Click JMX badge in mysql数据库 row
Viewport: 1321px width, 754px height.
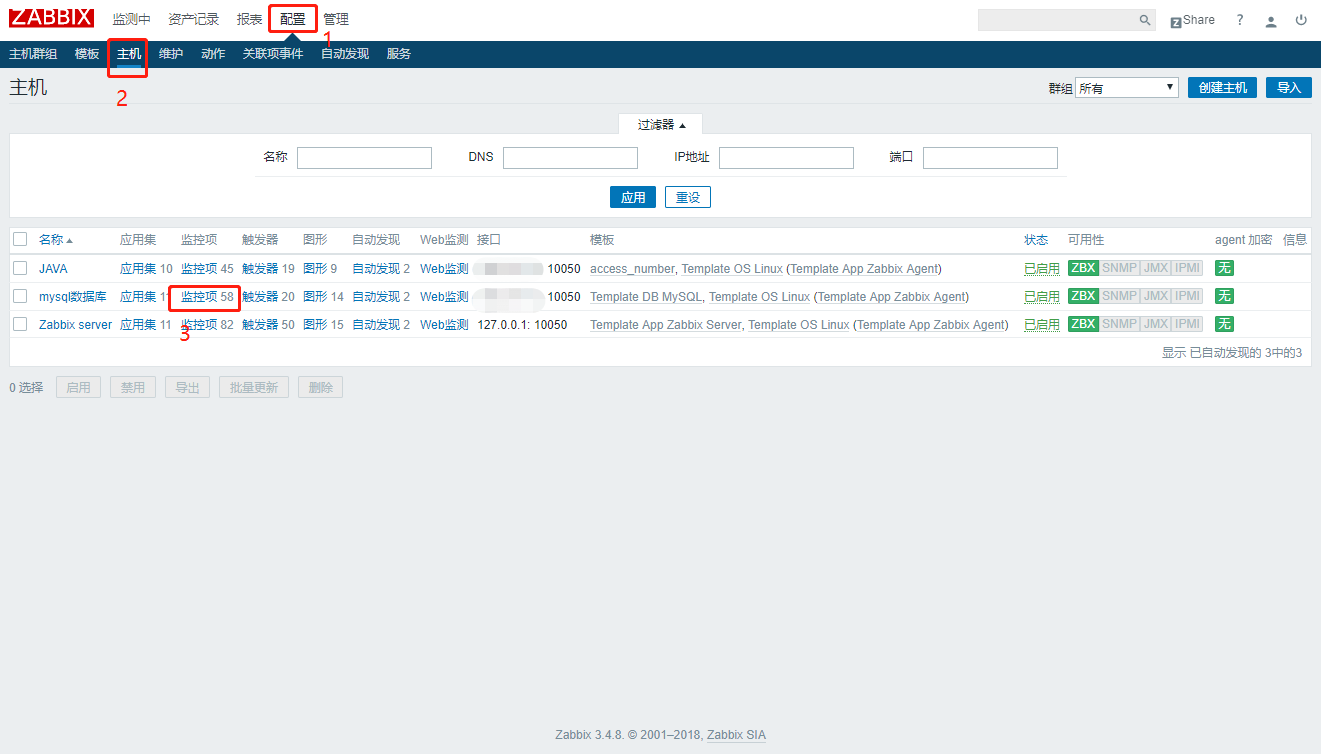pos(1155,296)
